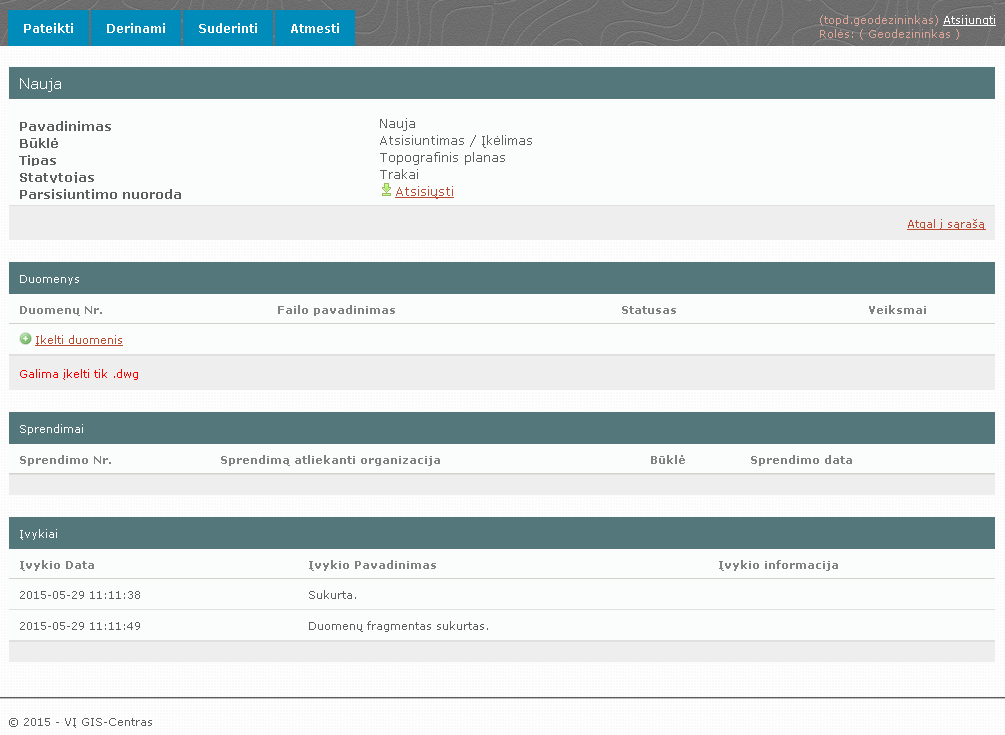This screenshot has width=1005, height=735.
Task: Switch to the Derinami tab
Action: point(137,28)
